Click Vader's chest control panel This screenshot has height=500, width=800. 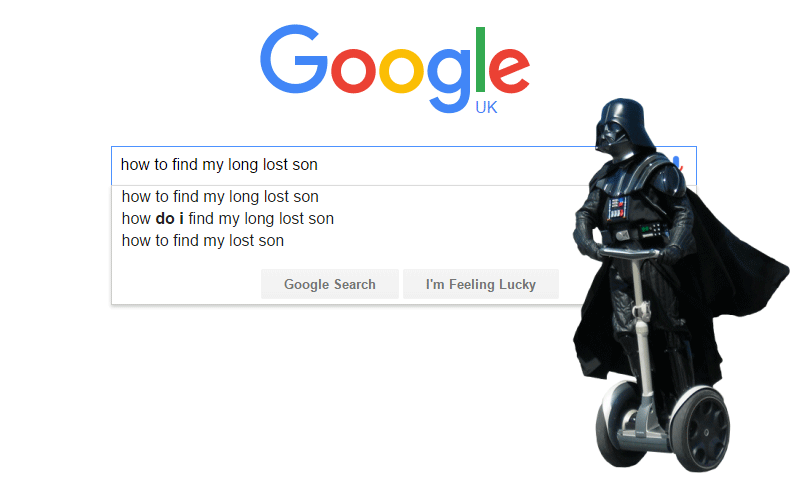pyautogui.click(x=617, y=208)
